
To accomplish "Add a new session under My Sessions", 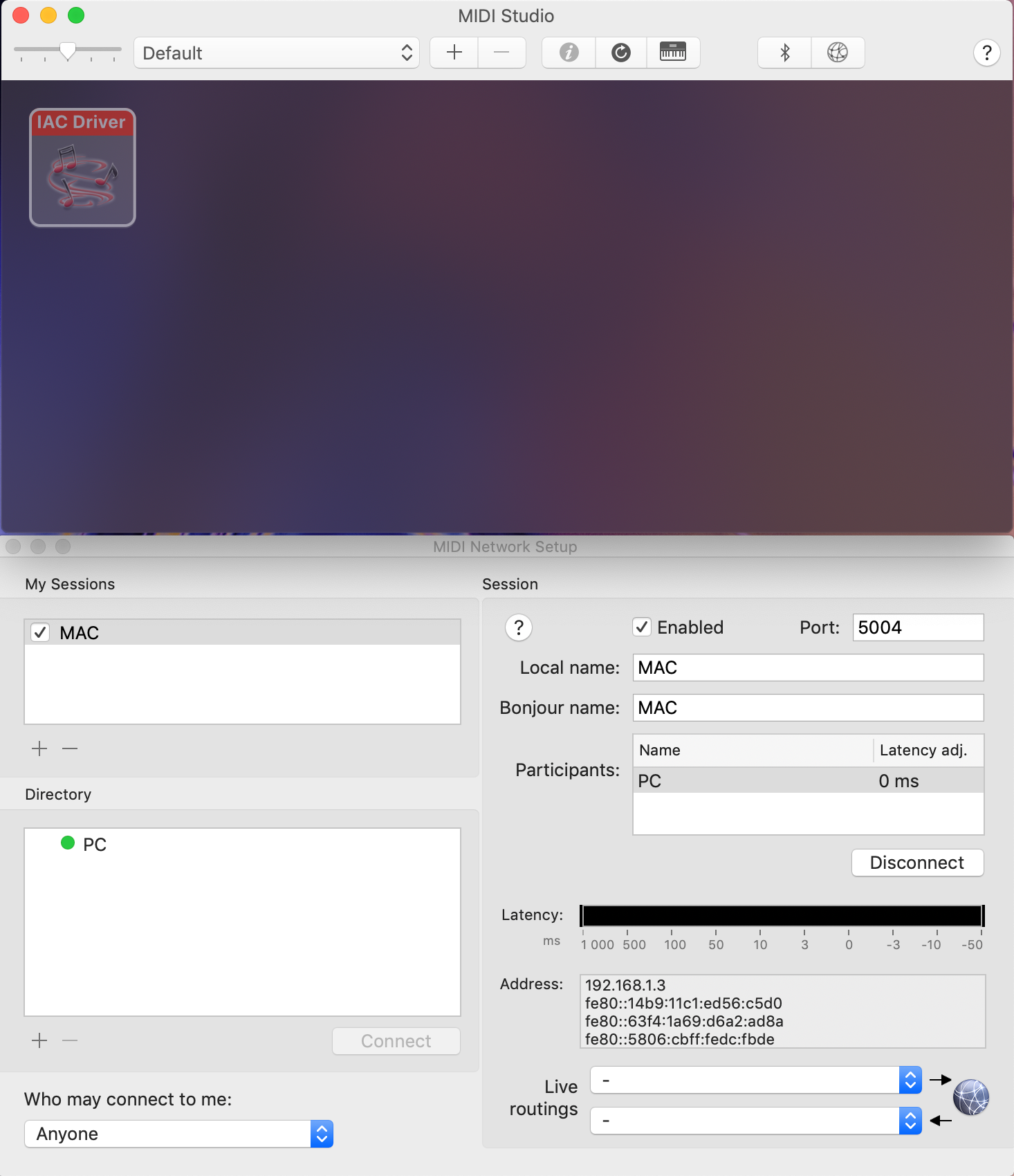I will click(39, 748).
